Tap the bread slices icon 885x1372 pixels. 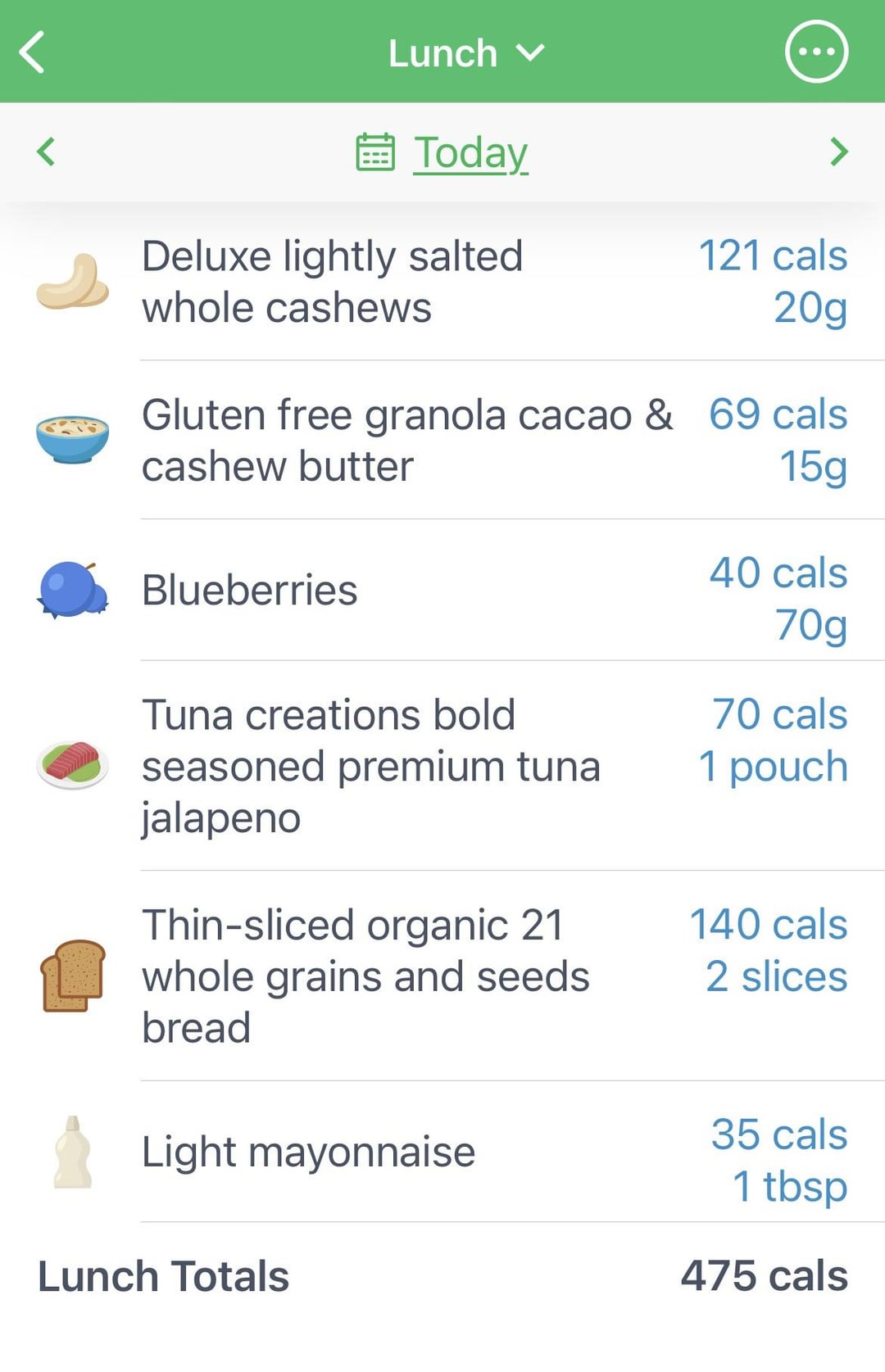point(72,976)
